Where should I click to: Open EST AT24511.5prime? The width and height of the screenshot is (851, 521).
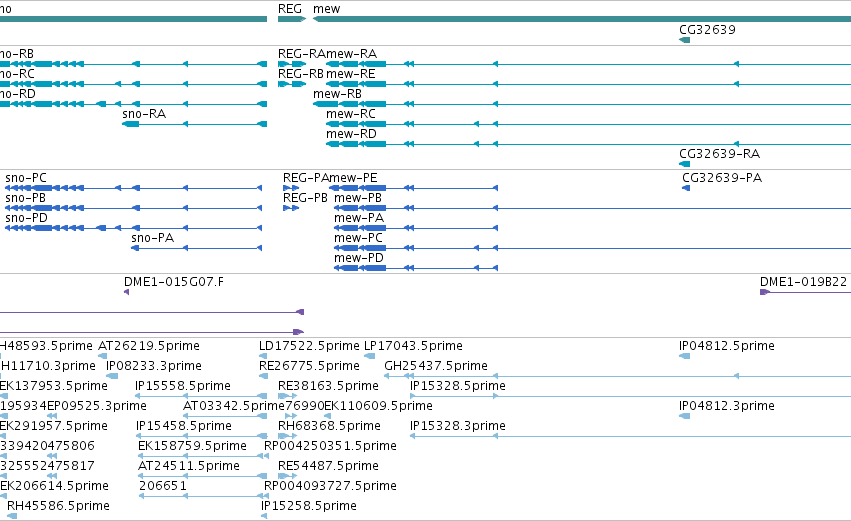(189, 467)
